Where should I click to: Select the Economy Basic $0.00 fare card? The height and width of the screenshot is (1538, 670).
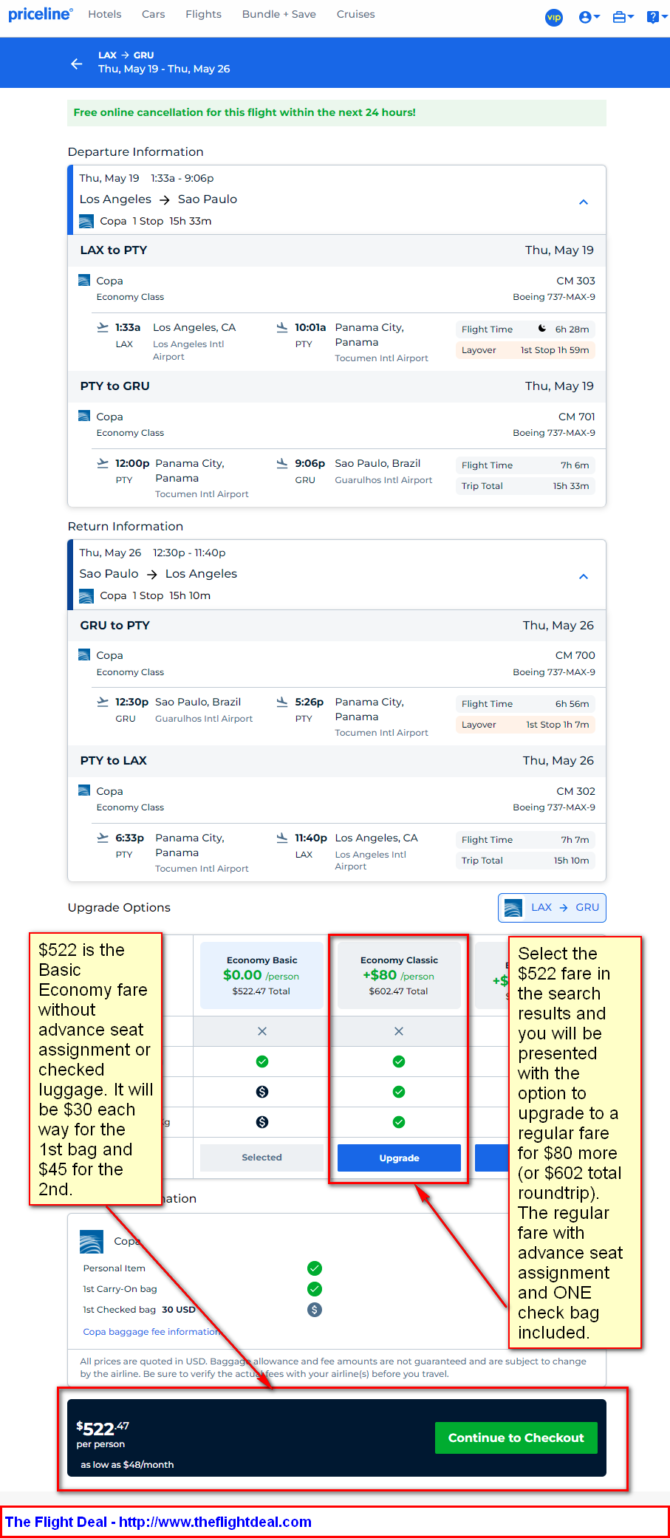(x=262, y=976)
